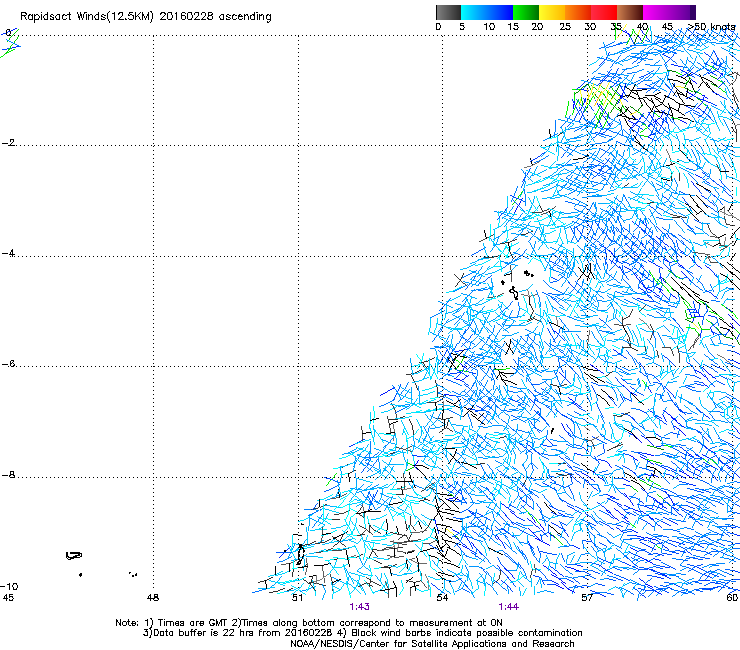Click the longitude label 48
The image size is (740, 650).
point(153,598)
